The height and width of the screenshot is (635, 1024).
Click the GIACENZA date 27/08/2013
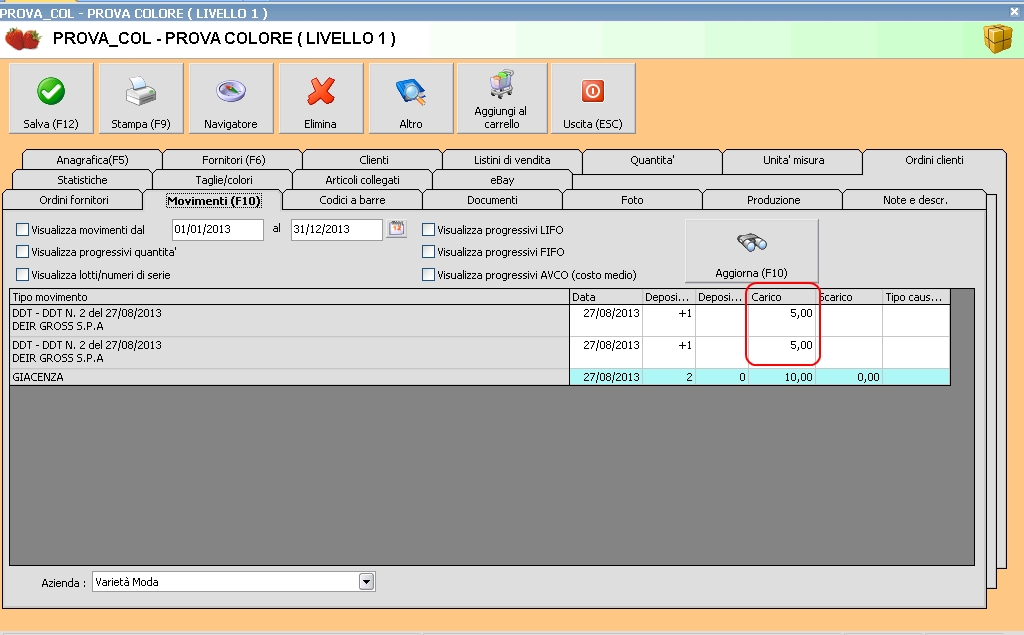(x=606, y=377)
